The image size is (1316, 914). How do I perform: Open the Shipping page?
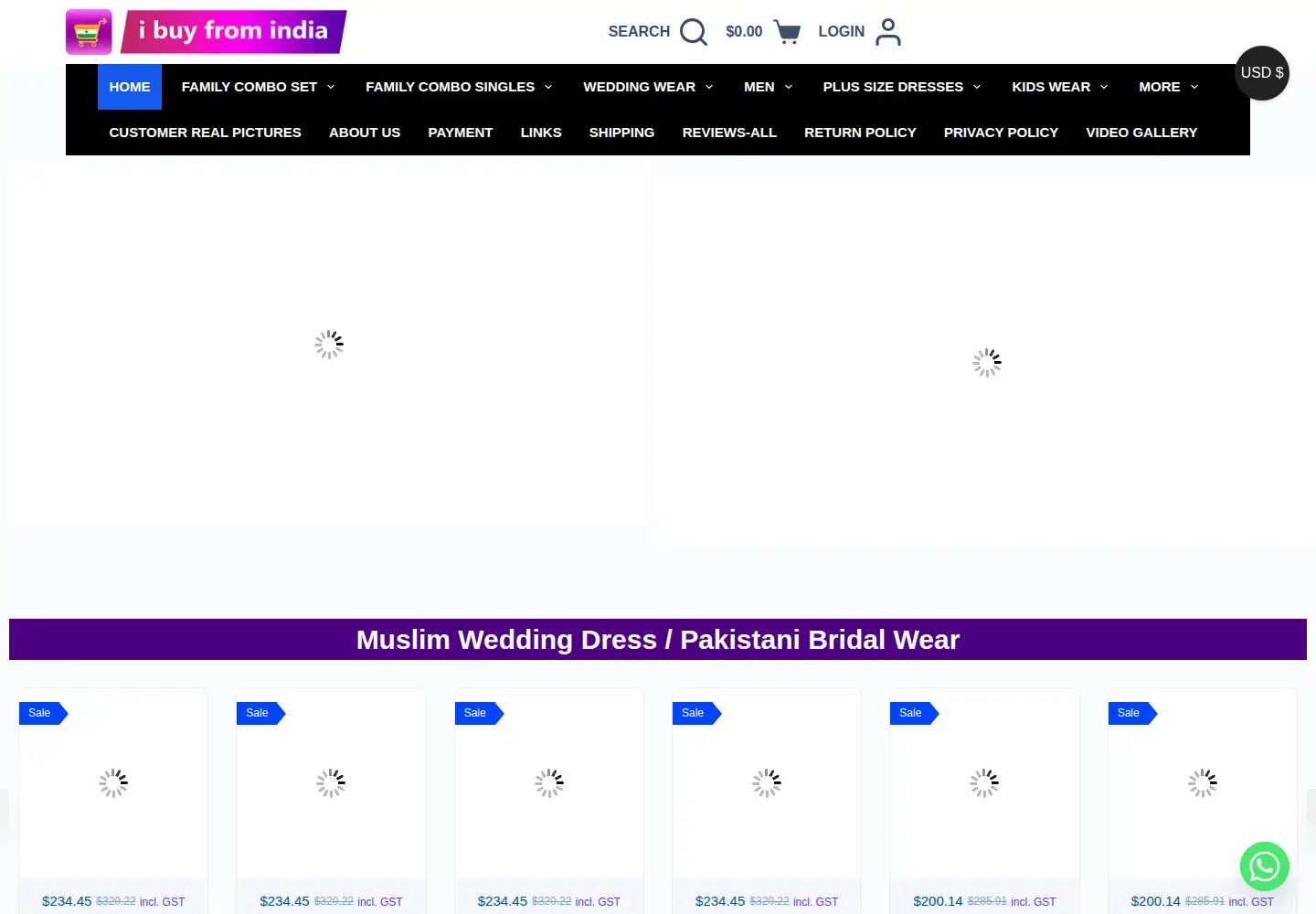[x=622, y=133]
